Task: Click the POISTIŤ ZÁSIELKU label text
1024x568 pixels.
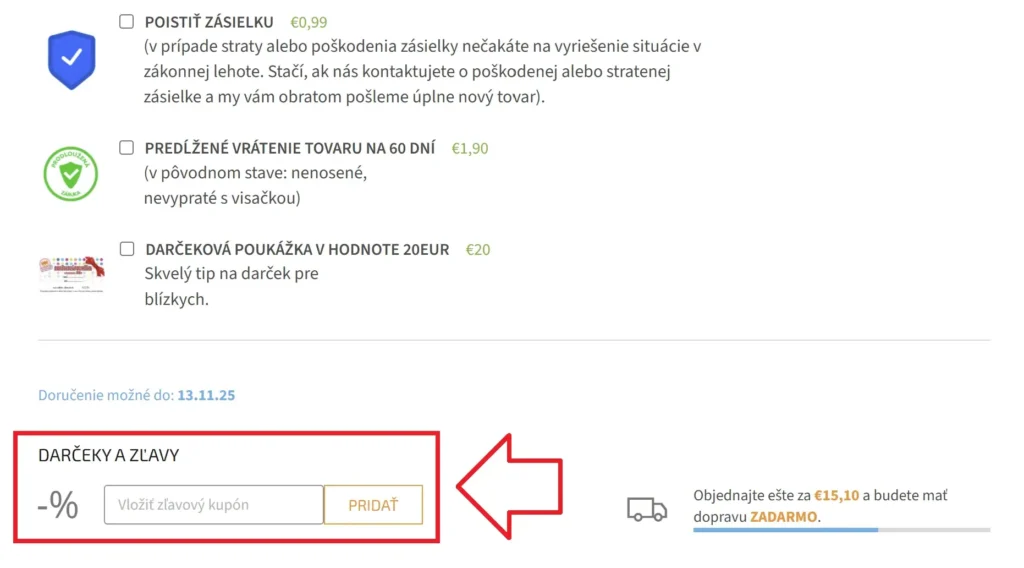Action: pyautogui.click(x=209, y=22)
